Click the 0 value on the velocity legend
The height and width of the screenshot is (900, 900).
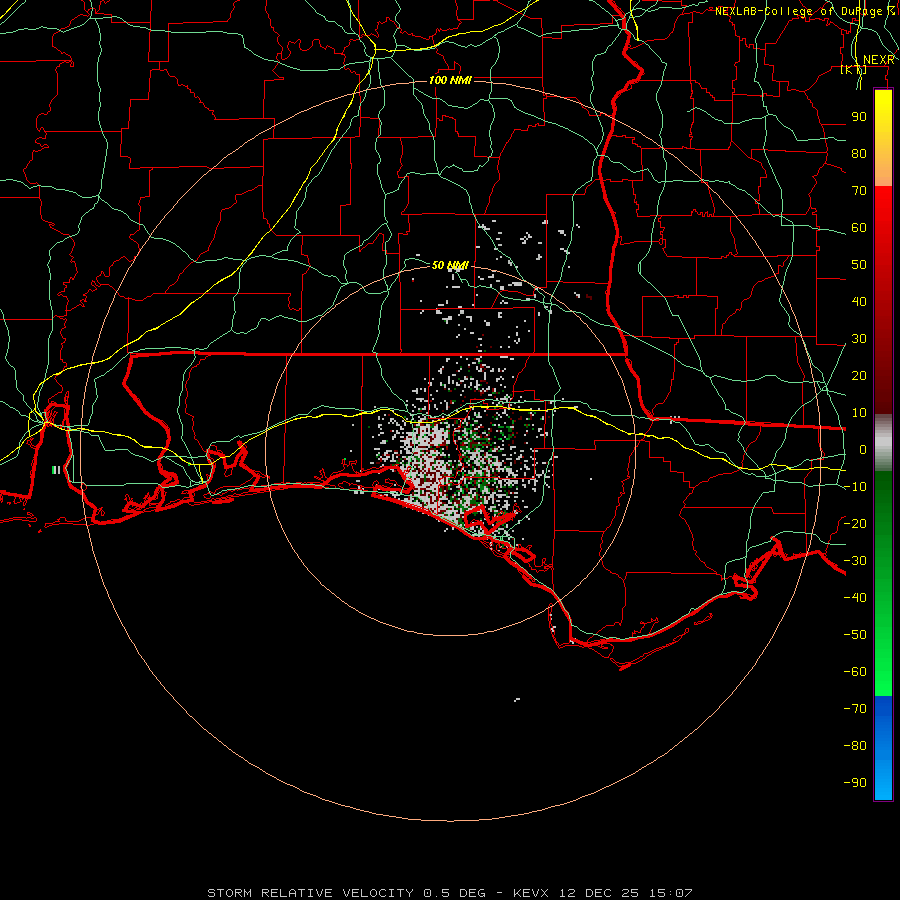[863, 449]
